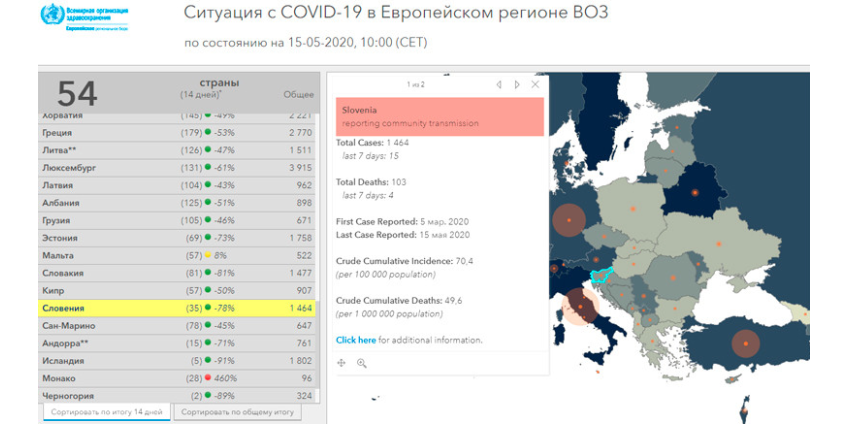848x424 pixels.
Task: Click the case circle over Germany
Action: tap(569, 220)
